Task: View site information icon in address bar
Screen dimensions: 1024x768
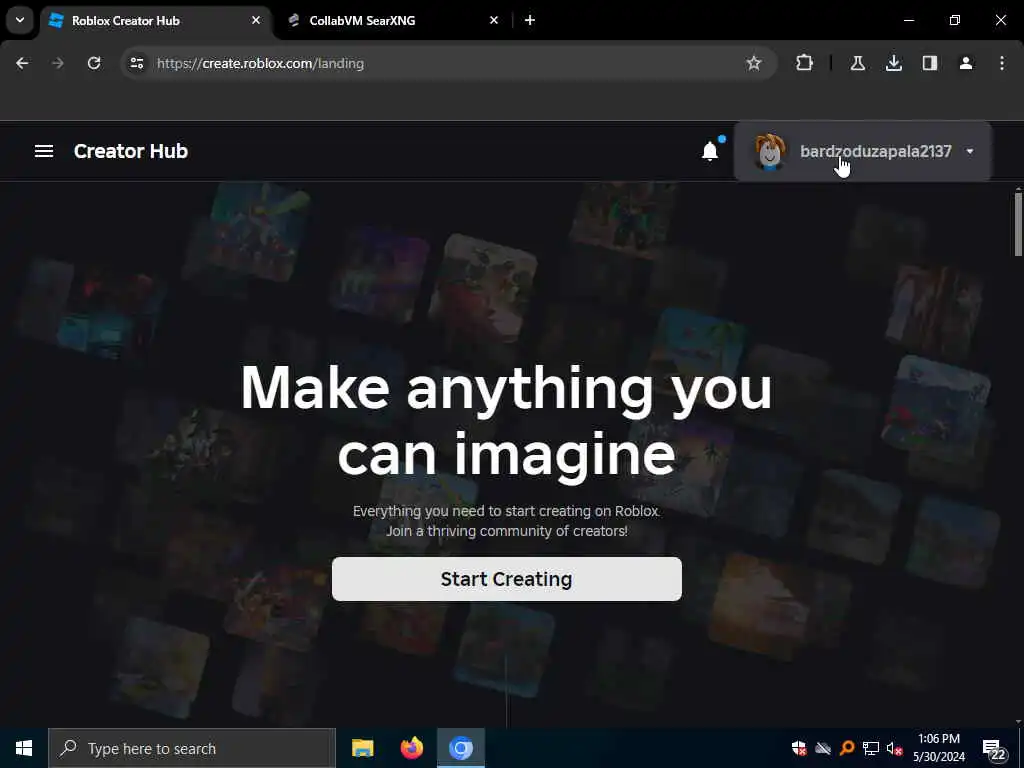Action: click(x=136, y=63)
